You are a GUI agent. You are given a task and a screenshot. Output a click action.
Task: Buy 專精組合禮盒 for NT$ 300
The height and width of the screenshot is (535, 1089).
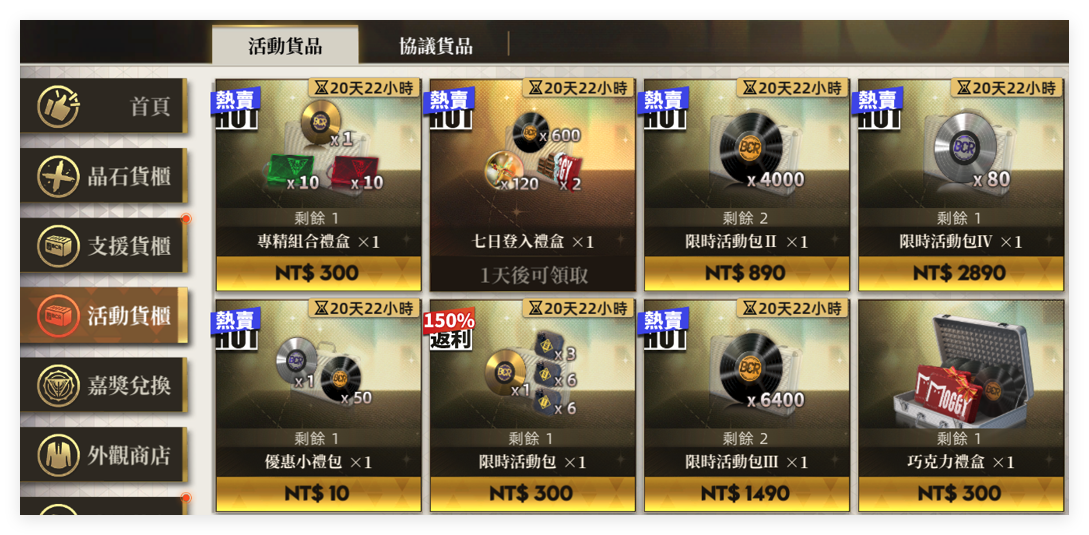click(x=318, y=274)
